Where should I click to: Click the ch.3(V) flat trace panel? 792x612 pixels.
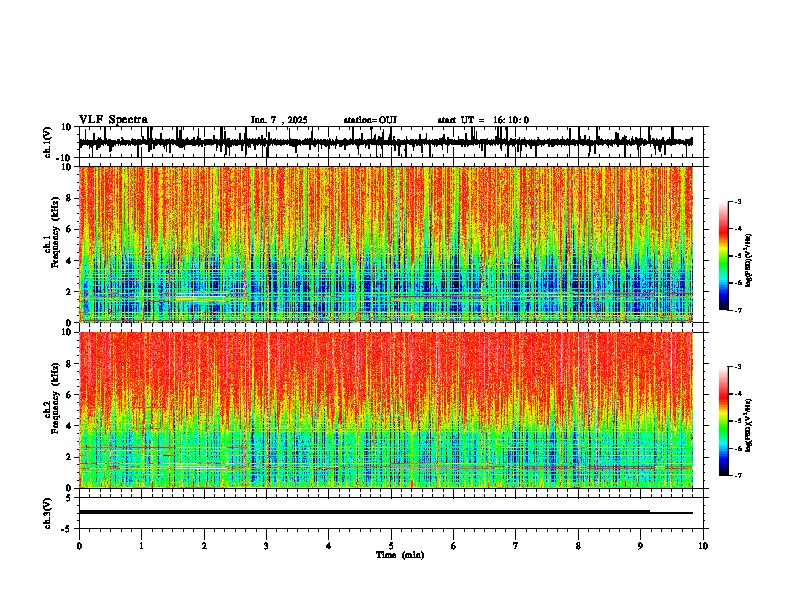[393, 513]
